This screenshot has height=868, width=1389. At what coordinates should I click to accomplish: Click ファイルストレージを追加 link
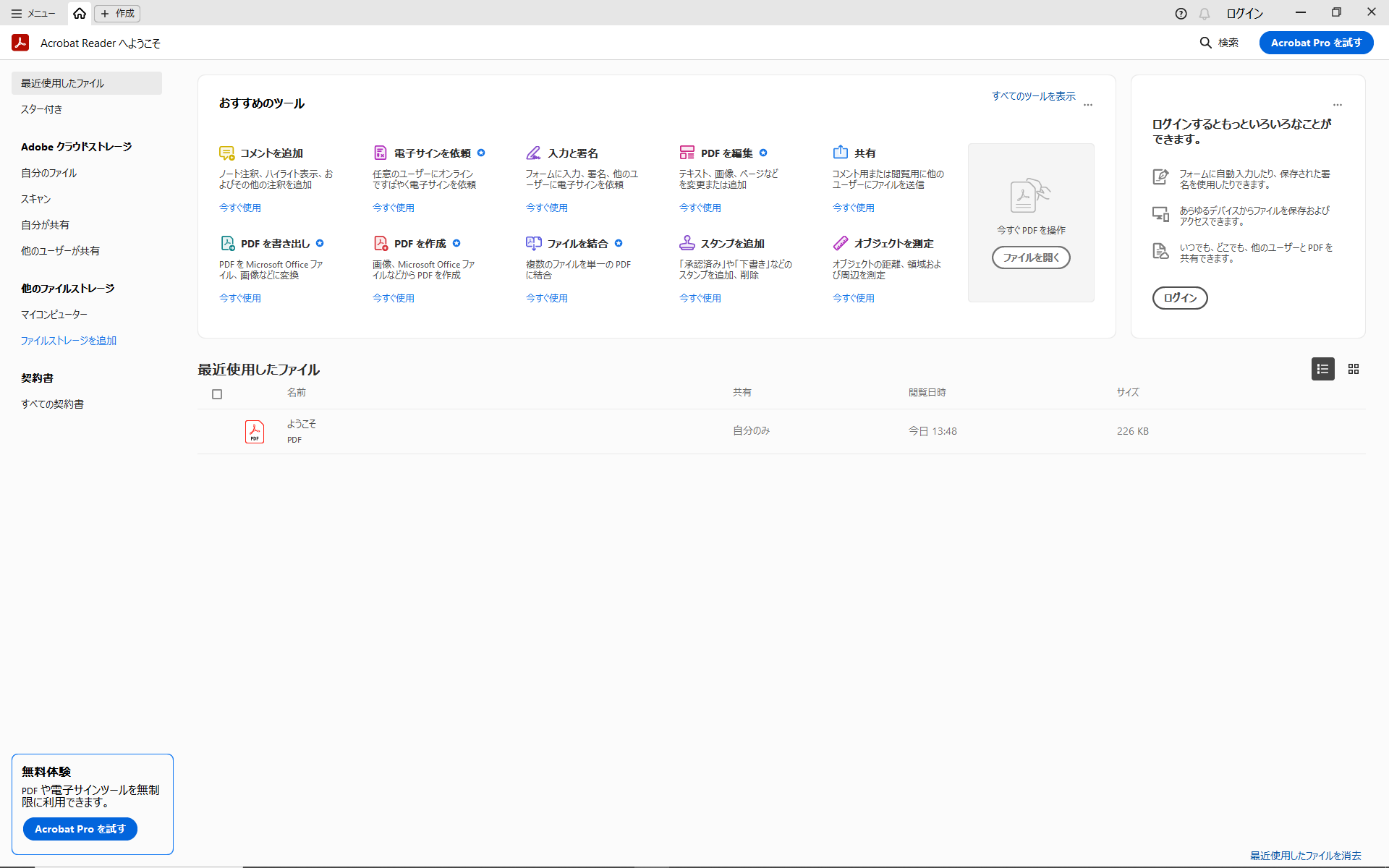click(x=69, y=341)
